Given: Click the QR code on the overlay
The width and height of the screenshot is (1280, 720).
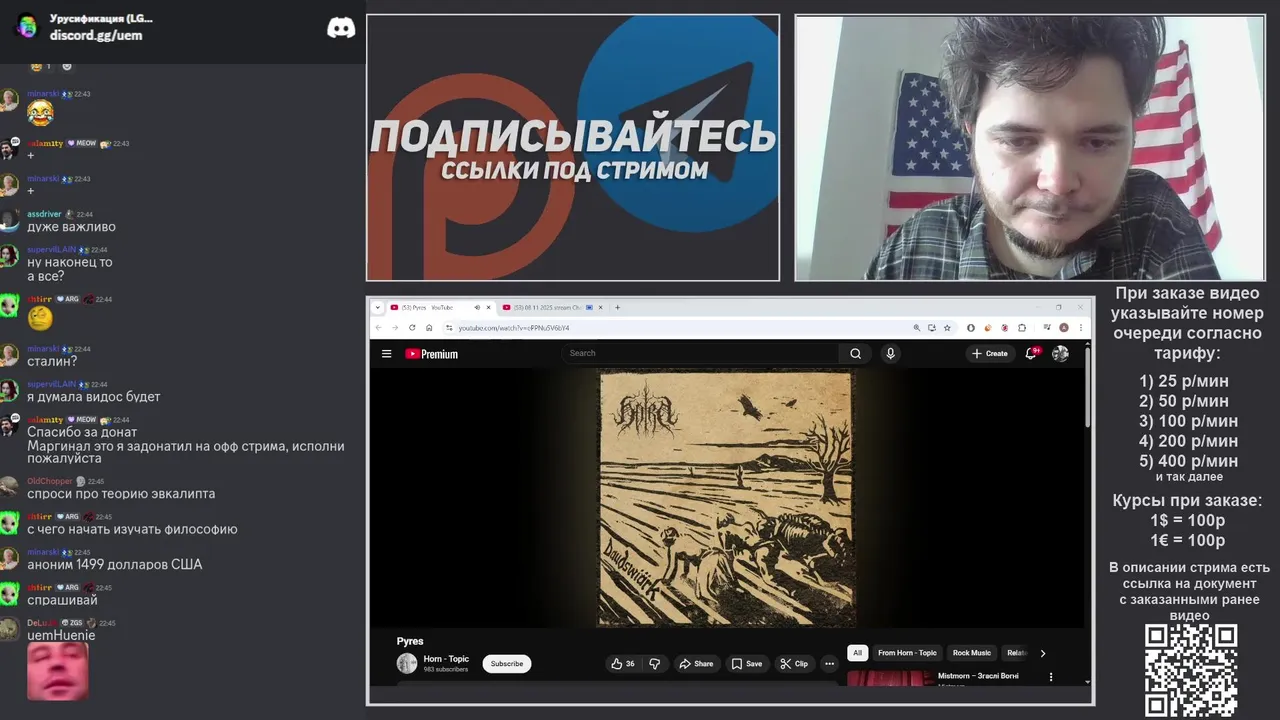Looking at the screenshot, I should click(1191, 670).
